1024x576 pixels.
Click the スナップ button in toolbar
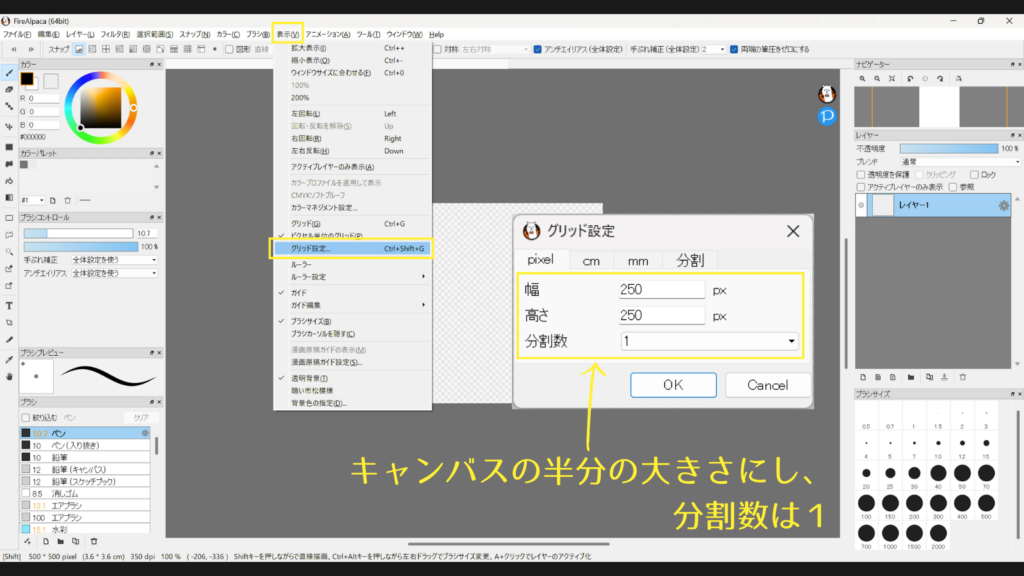[58, 49]
